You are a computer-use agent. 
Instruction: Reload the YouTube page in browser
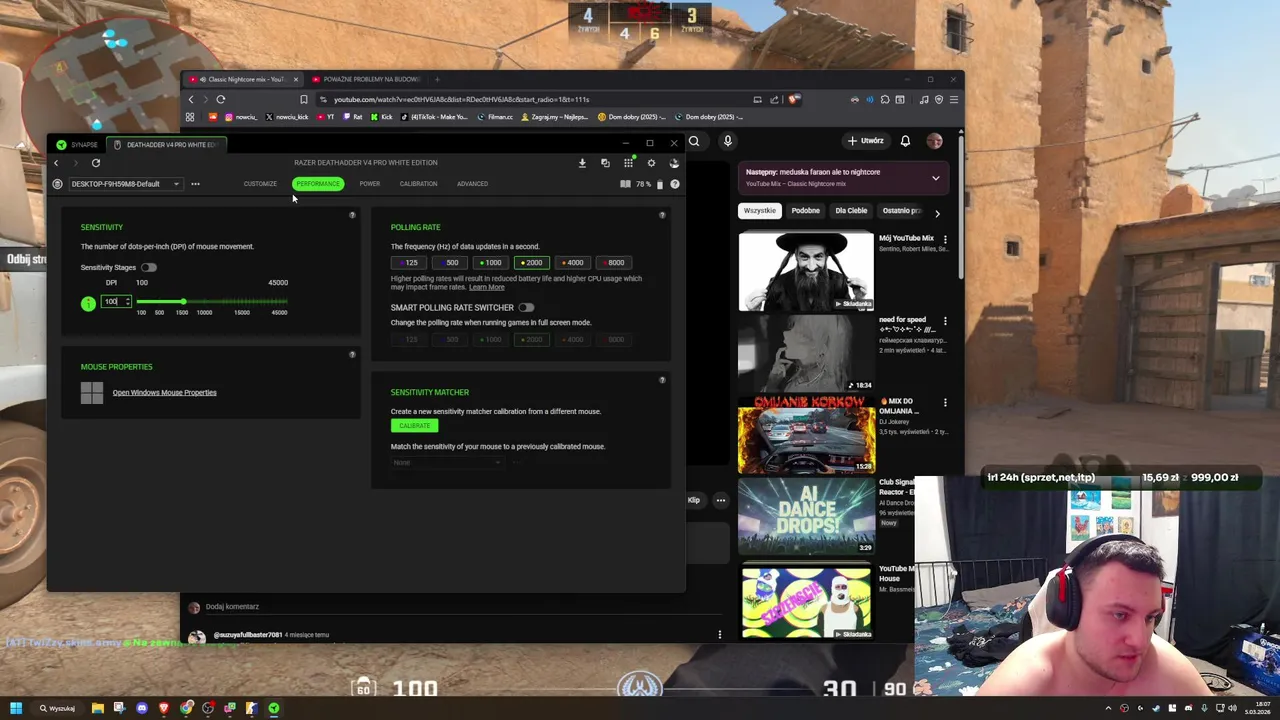pos(220,99)
